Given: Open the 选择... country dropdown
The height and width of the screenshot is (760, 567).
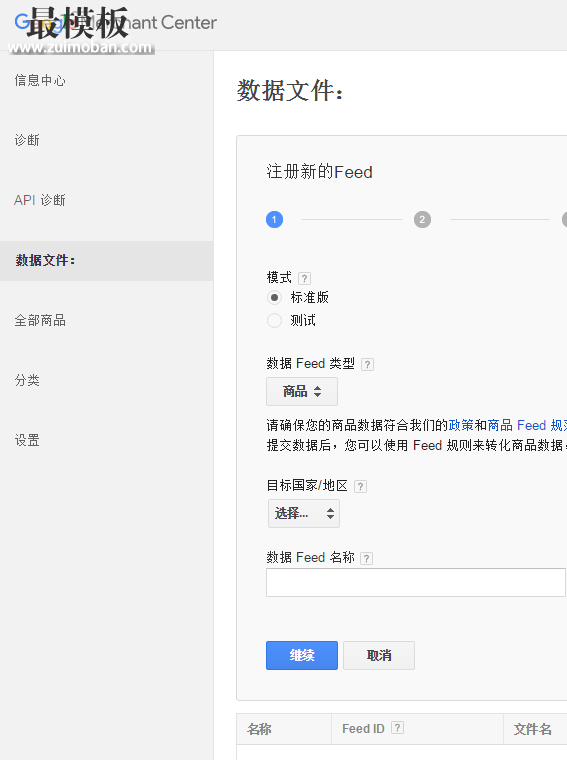Looking at the screenshot, I should click(304, 514).
